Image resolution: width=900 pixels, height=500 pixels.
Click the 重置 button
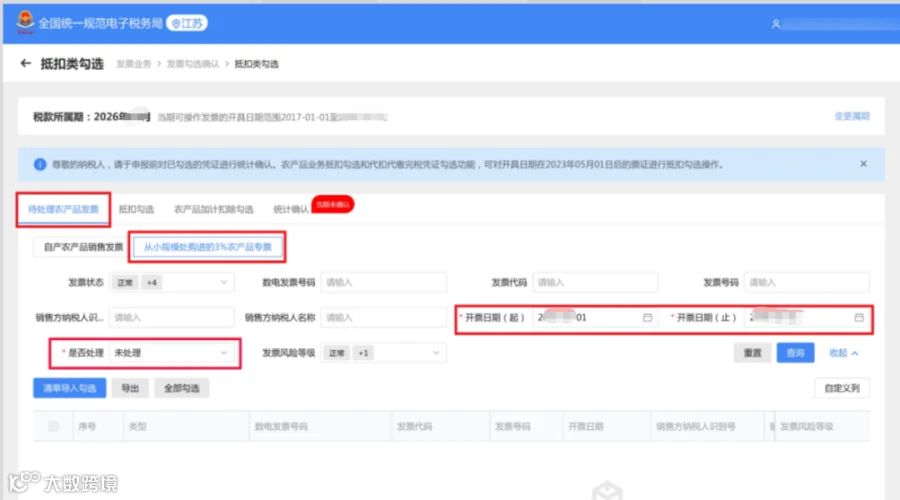[752, 353]
